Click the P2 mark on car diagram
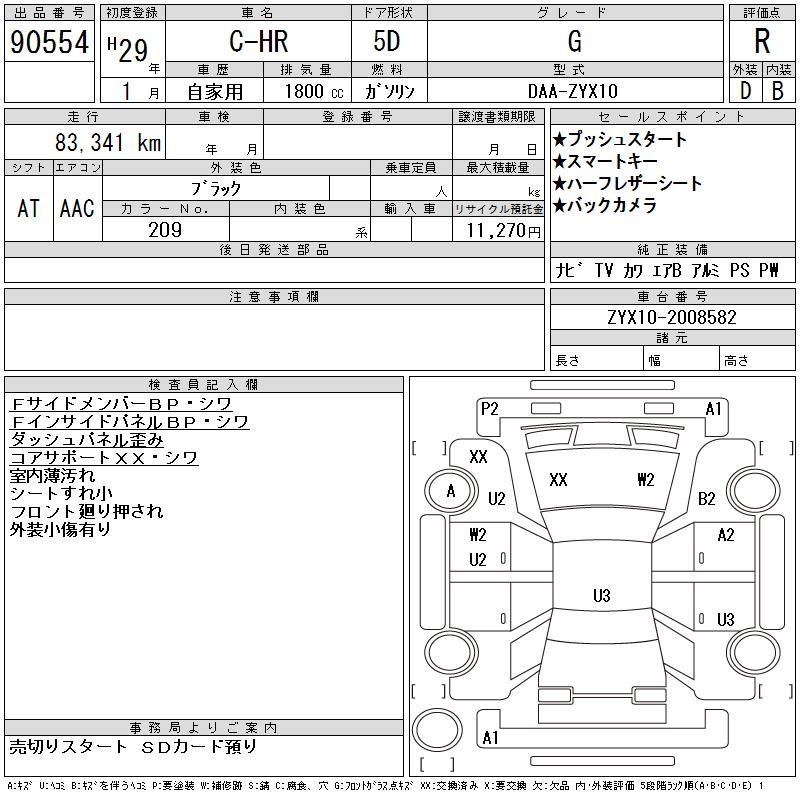Screen dimensions: 800x800 [x=489, y=408]
